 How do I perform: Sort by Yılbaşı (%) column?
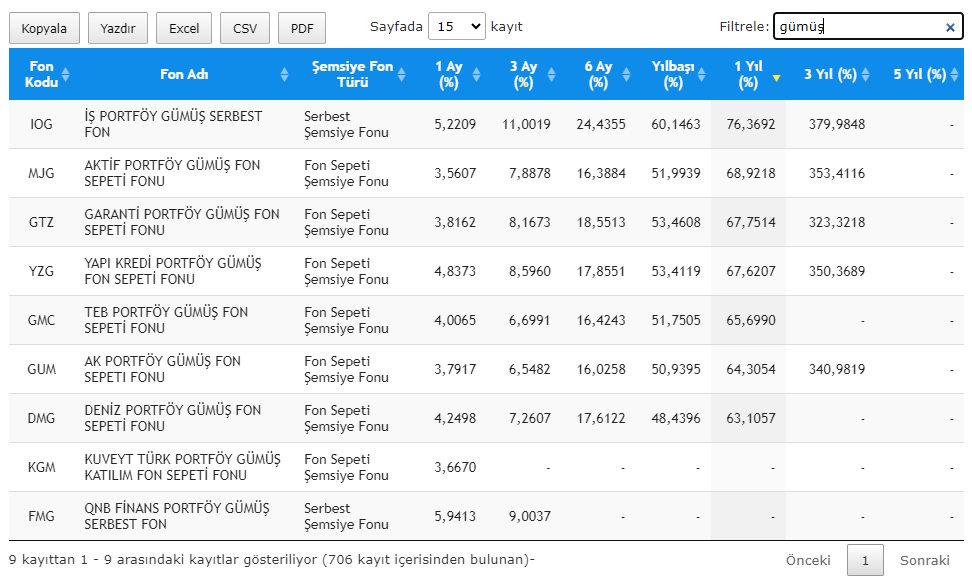pyautogui.click(x=674, y=74)
